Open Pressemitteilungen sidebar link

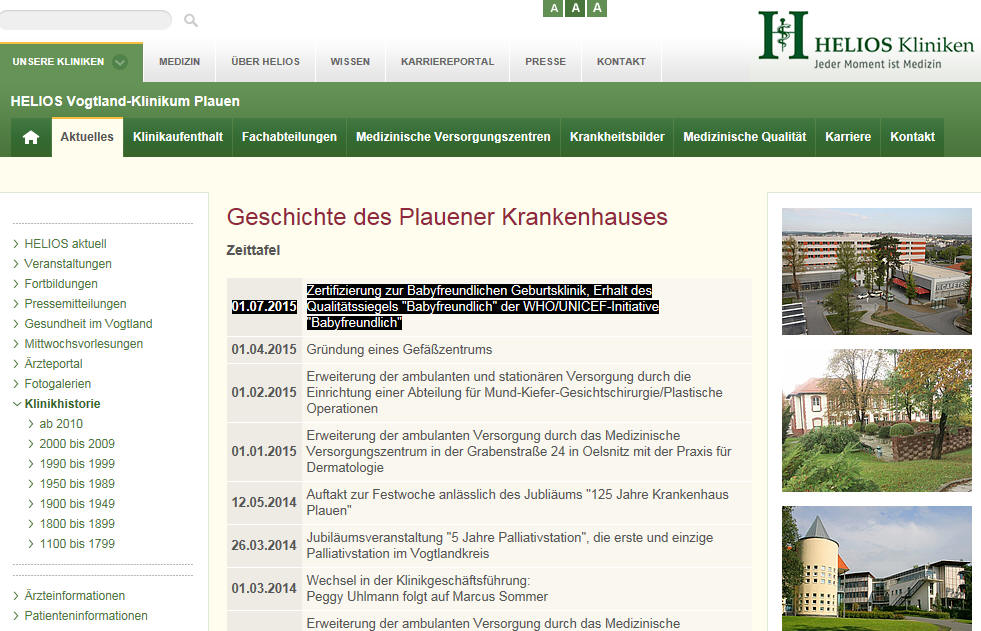(x=75, y=304)
